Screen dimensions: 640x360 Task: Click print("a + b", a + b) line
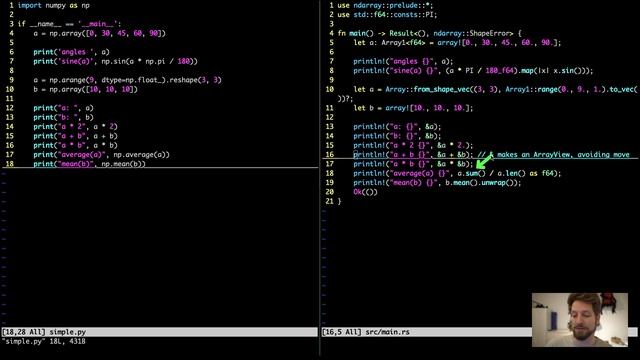(76, 136)
